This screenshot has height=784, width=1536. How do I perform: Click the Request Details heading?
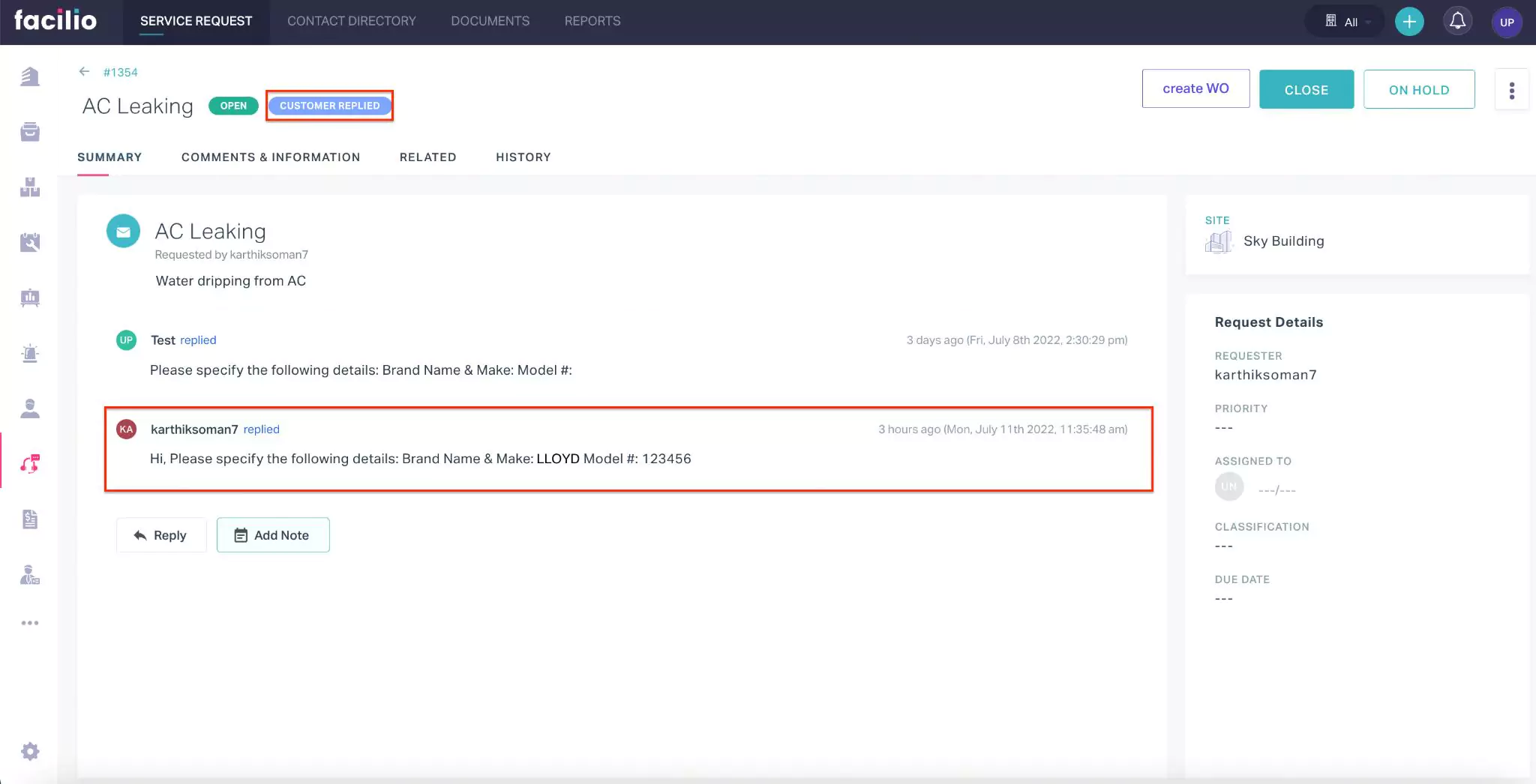[1268, 322]
